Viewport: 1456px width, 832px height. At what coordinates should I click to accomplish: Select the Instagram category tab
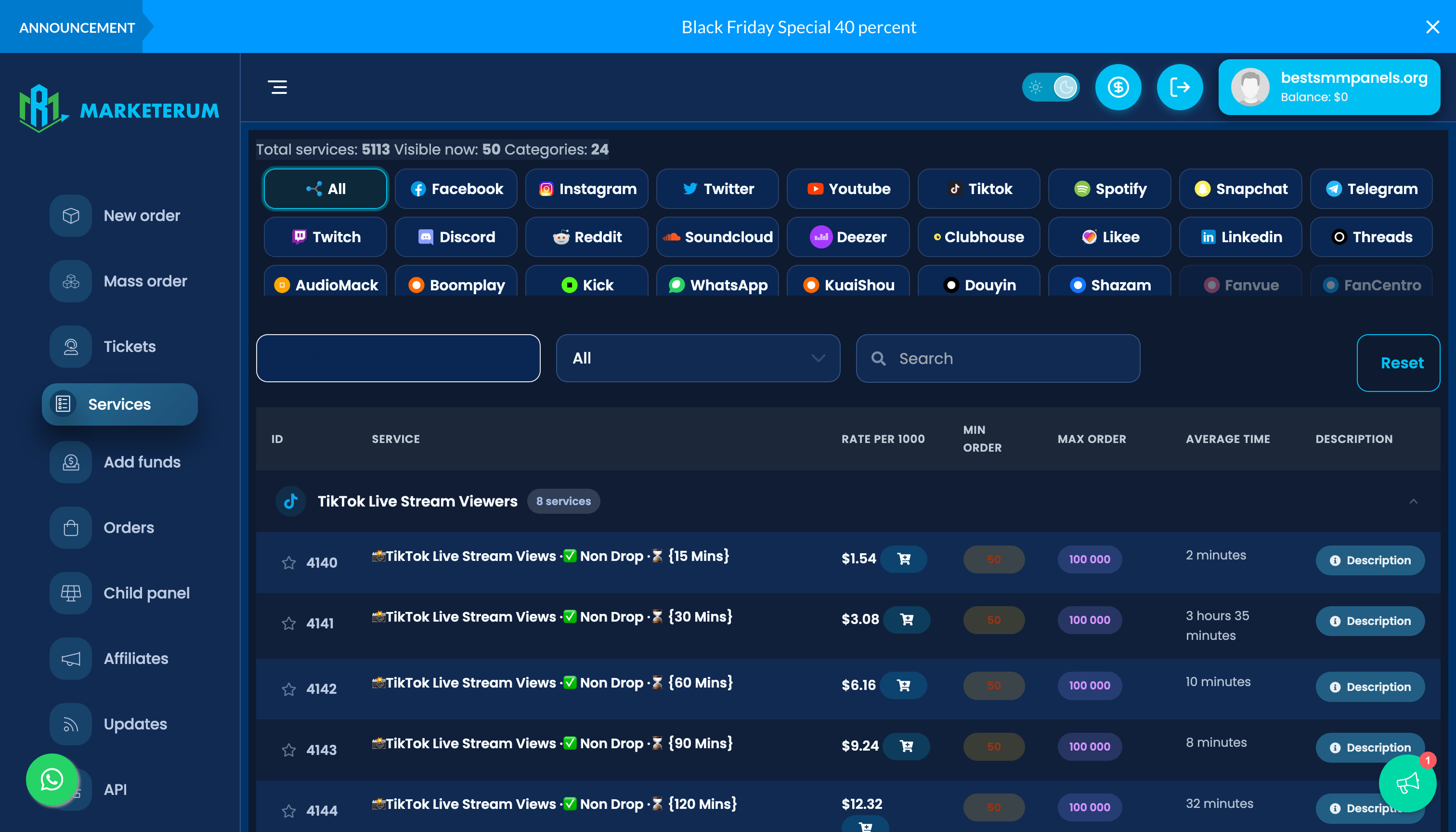pyautogui.click(x=587, y=189)
